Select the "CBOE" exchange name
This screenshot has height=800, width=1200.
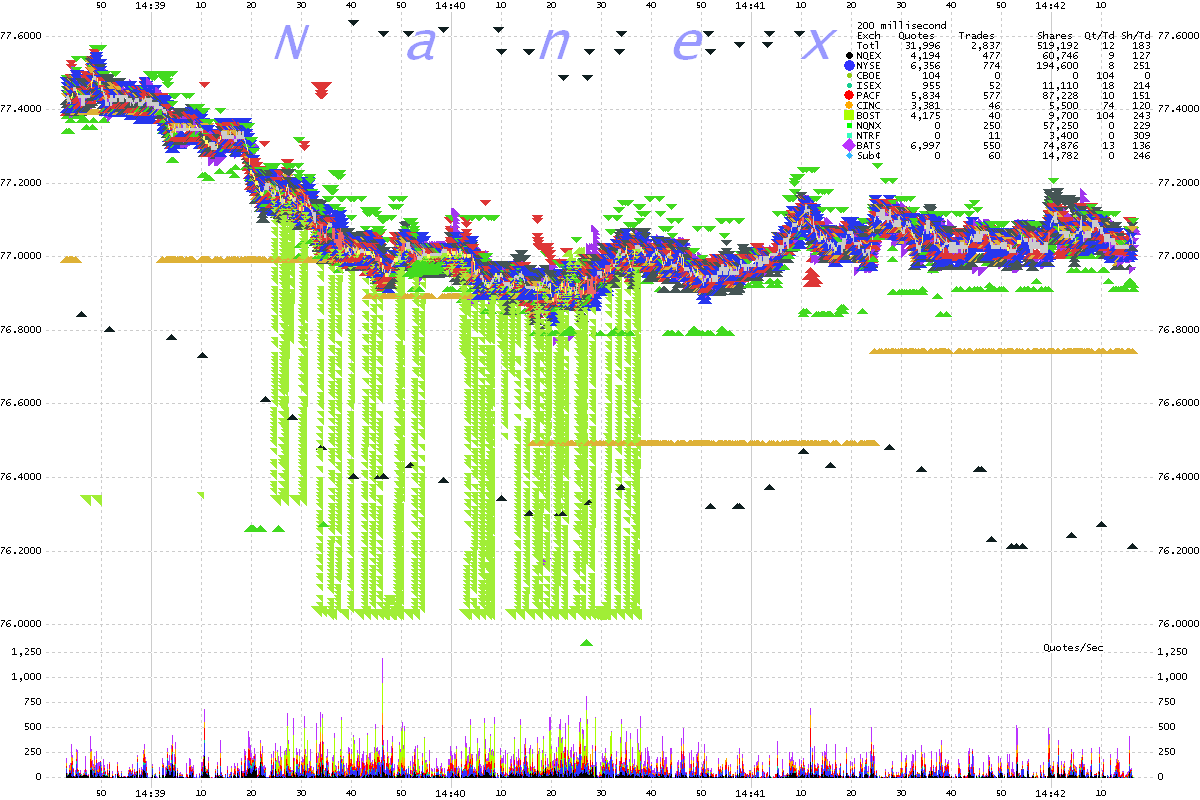869,76
